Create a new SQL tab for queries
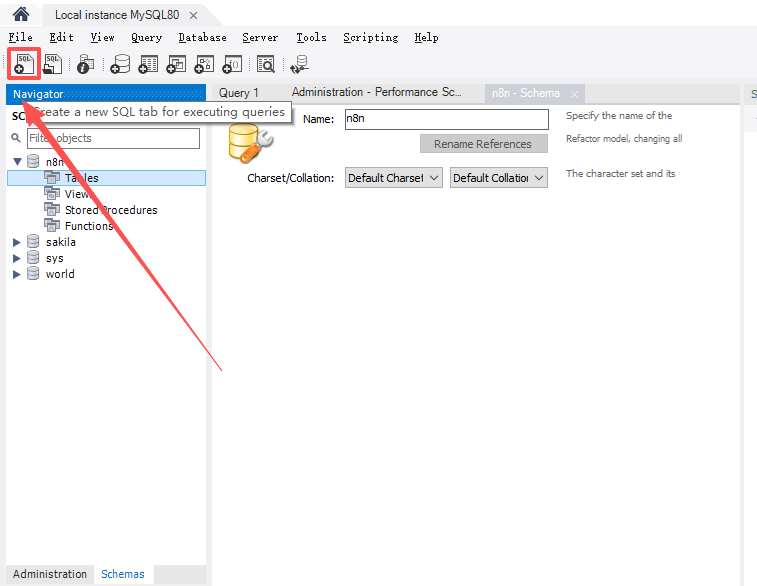The width and height of the screenshot is (757, 586). pyautogui.click(x=24, y=64)
